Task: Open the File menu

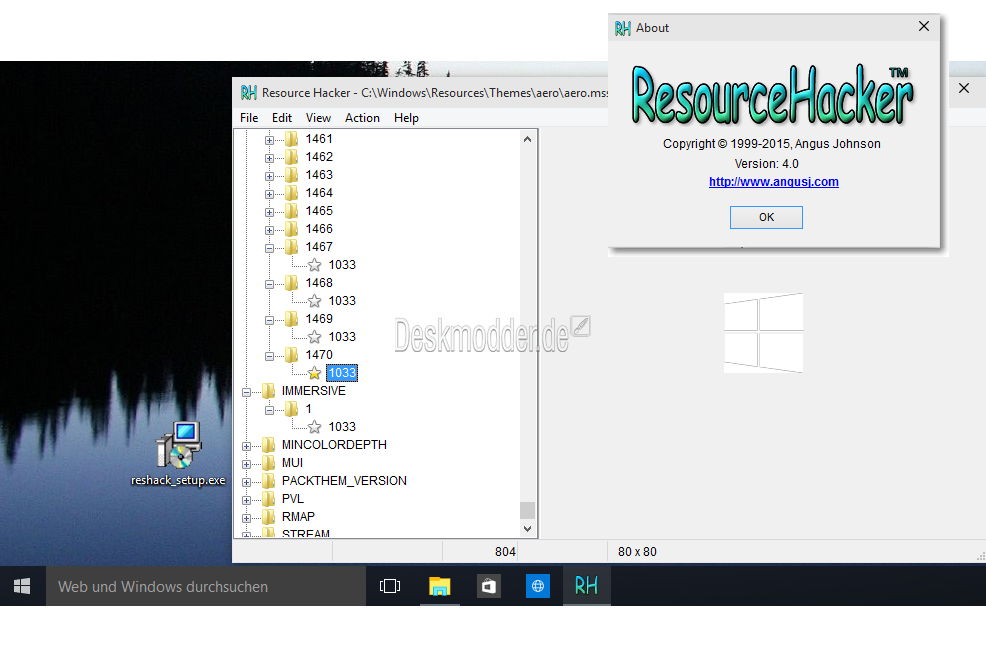Action: pos(249,118)
